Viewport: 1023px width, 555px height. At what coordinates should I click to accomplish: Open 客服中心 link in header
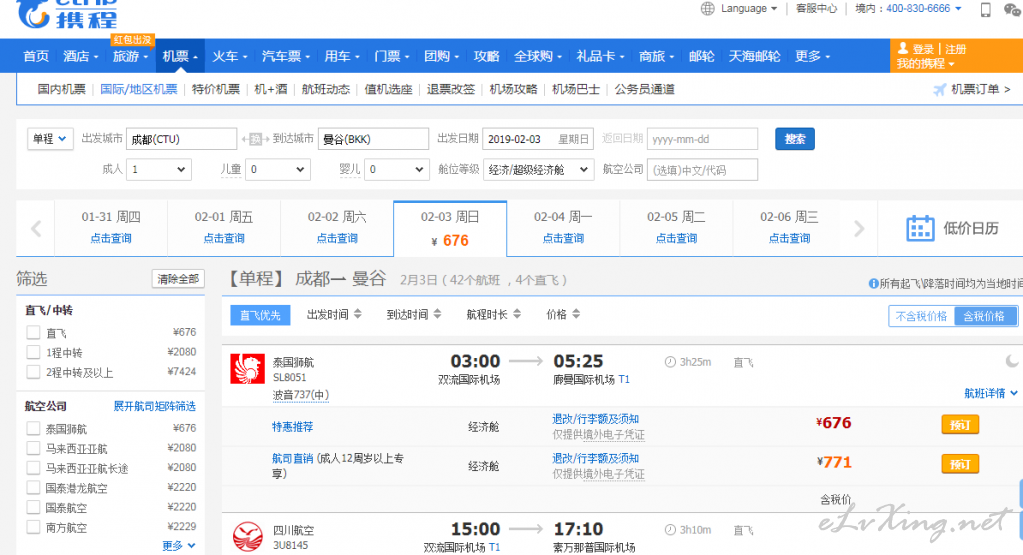(x=816, y=8)
